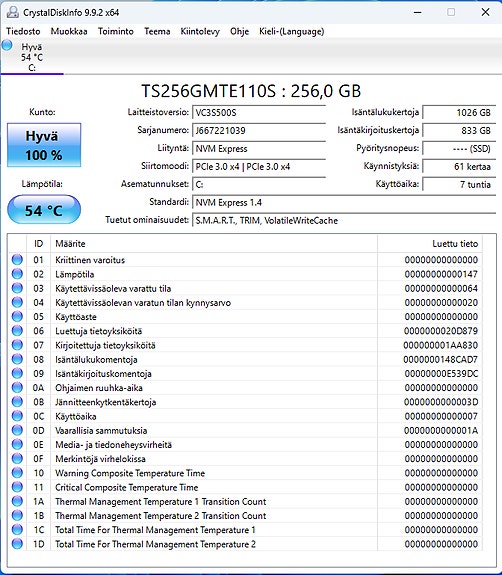Click the Hyvä 100 % health status button
Image resolution: width=502 pixels, height=575 pixels.
(44, 145)
